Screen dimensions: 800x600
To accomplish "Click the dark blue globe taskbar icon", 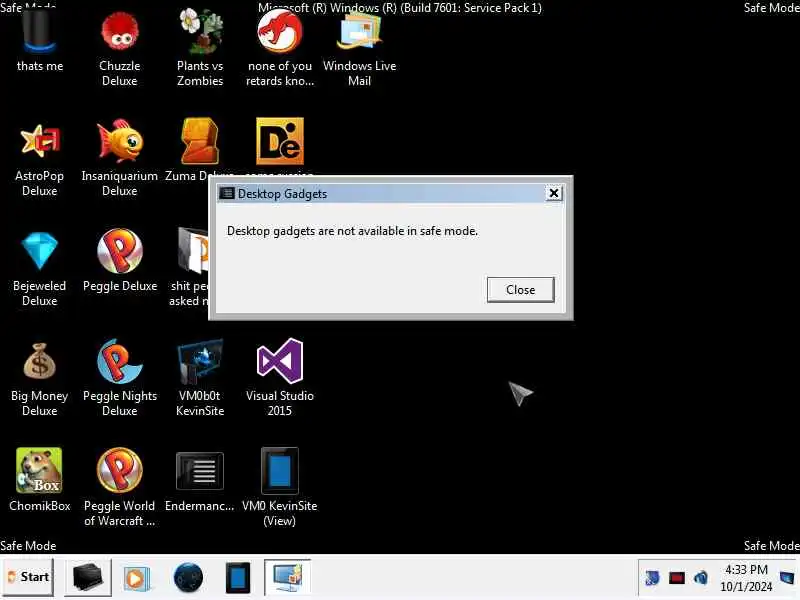I will [188, 578].
